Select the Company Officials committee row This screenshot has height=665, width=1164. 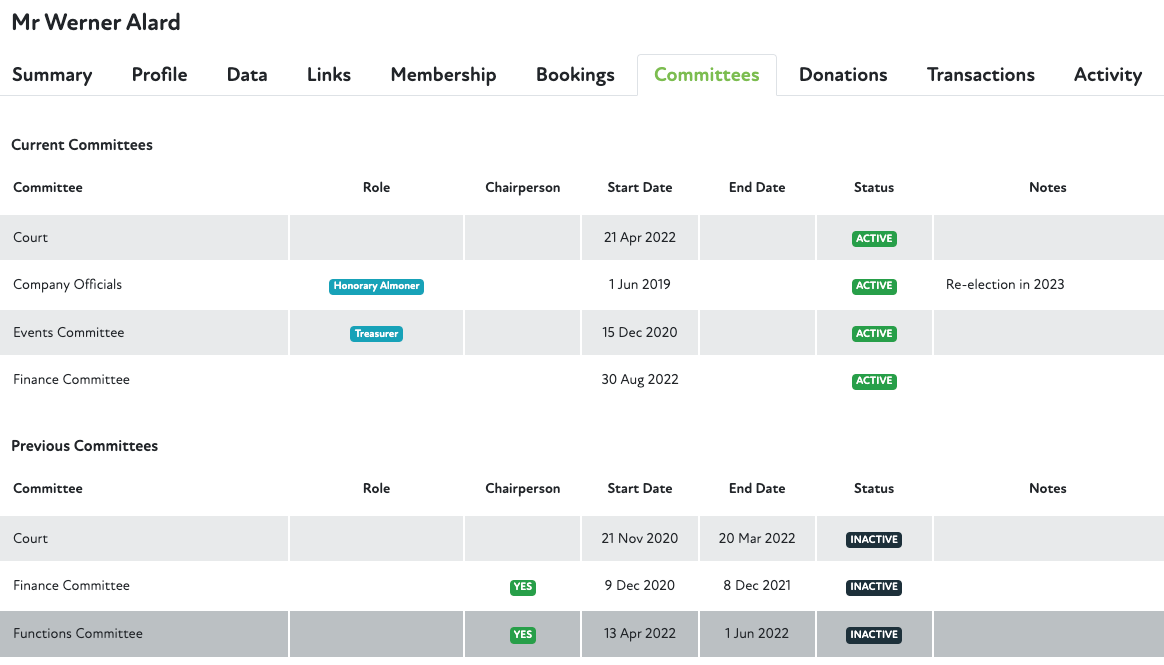click(x=68, y=285)
